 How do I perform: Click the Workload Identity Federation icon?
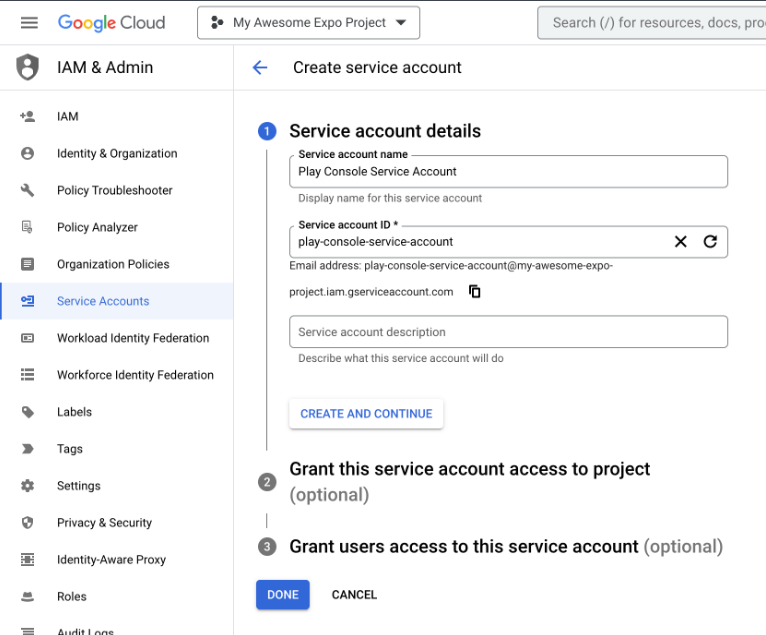(x=27, y=338)
